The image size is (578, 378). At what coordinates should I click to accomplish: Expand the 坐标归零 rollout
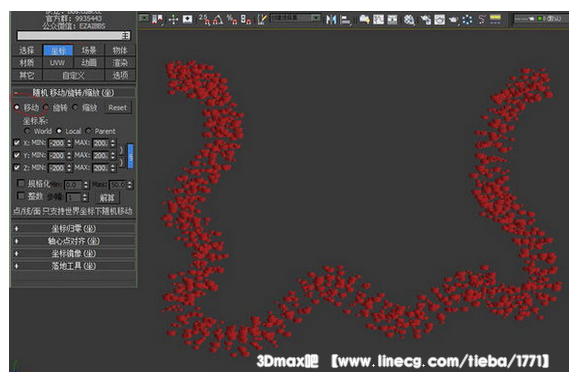(73, 229)
